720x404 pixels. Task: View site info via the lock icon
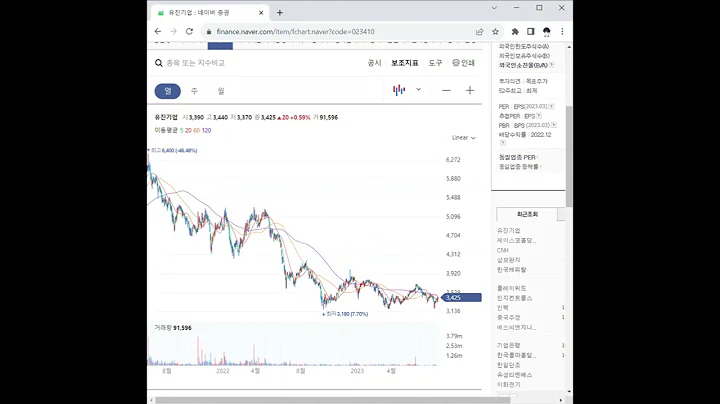click(x=209, y=32)
